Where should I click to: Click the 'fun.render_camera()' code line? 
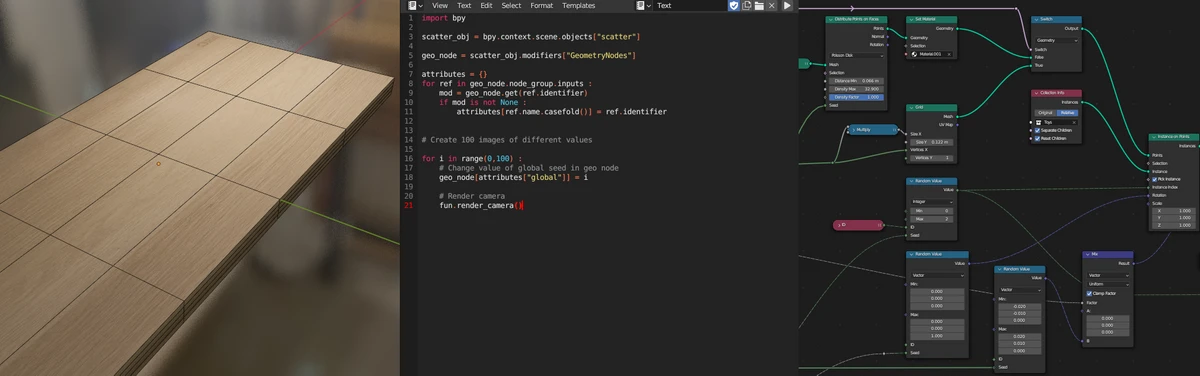tap(481, 205)
